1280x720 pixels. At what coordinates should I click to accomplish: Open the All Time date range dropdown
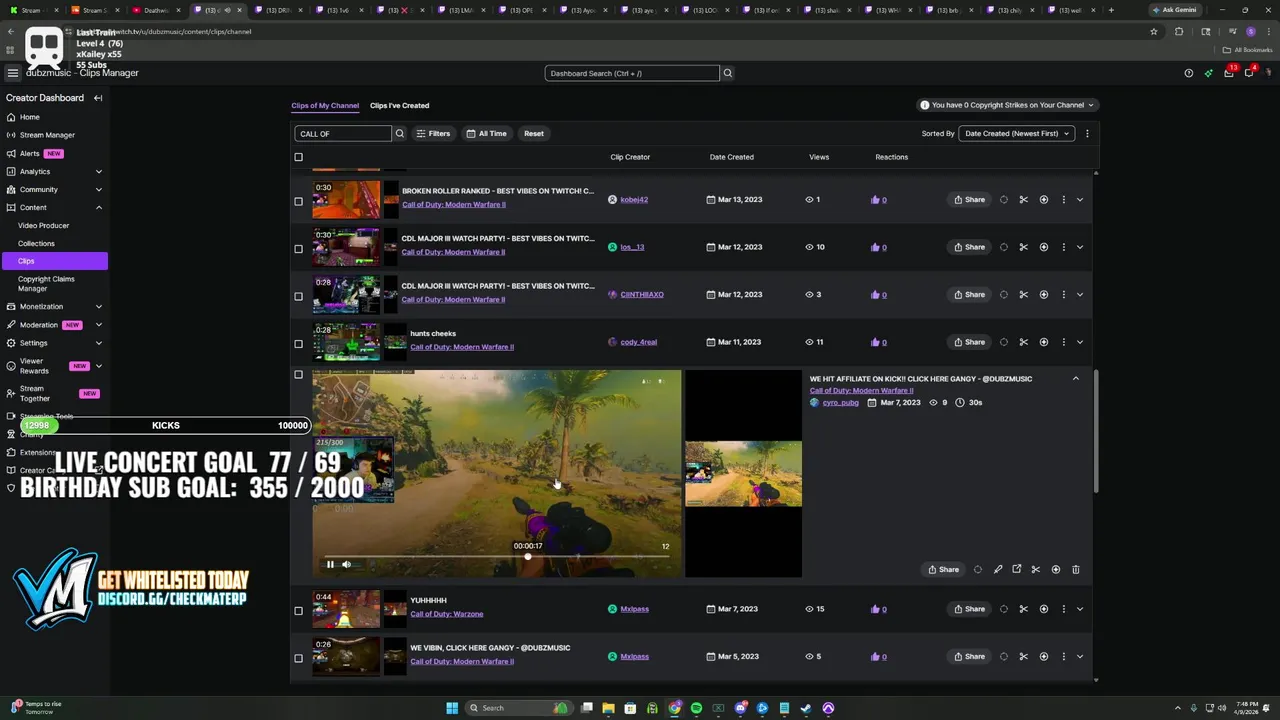[486, 133]
